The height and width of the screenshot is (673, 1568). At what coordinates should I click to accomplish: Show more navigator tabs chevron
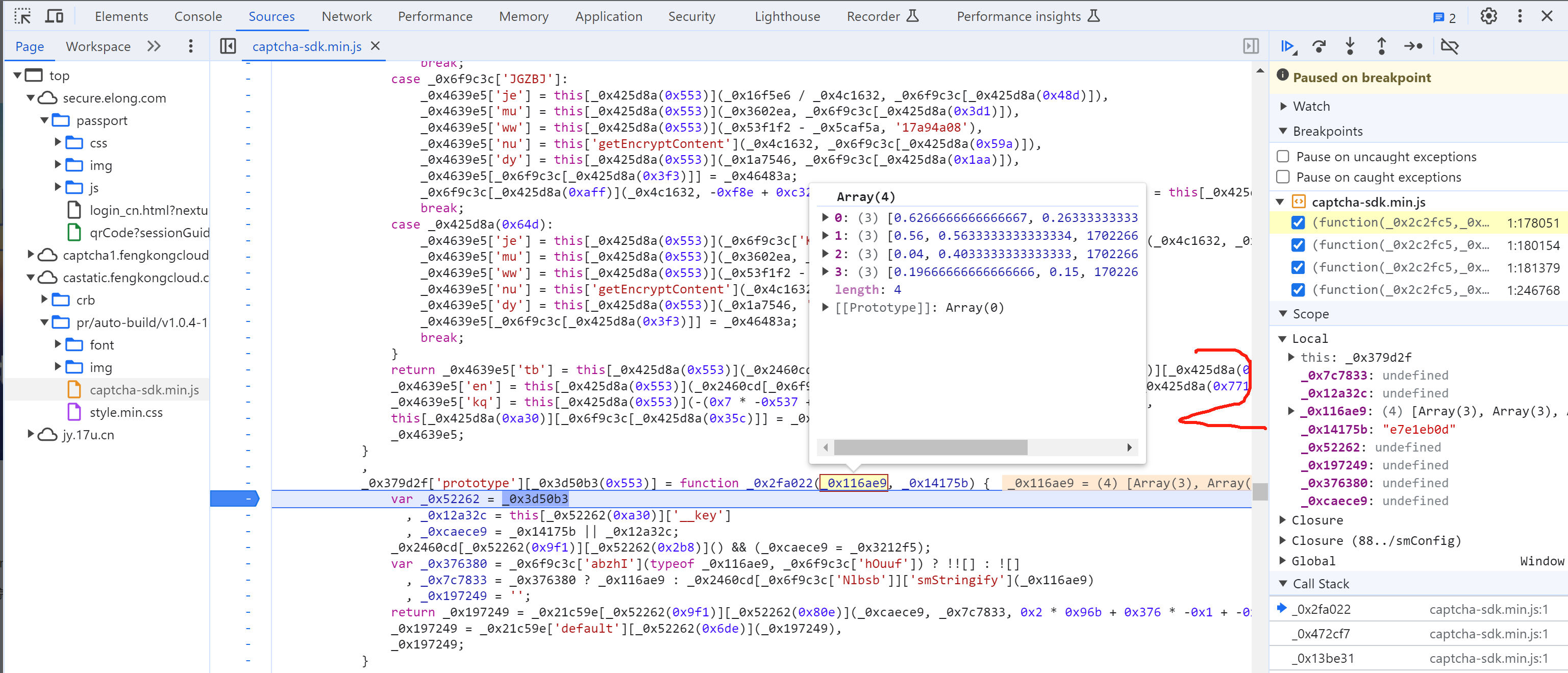(154, 46)
